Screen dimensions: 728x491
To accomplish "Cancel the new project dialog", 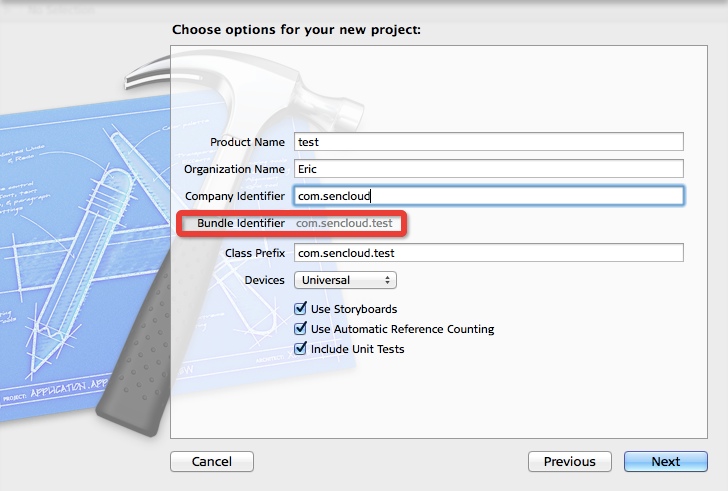I will click(x=211, y=462).
